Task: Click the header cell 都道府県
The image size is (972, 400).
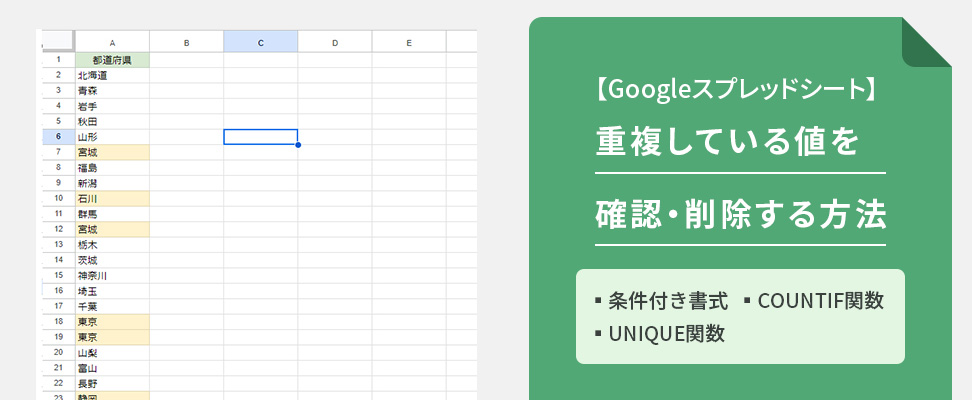Action: pos(112,60)
